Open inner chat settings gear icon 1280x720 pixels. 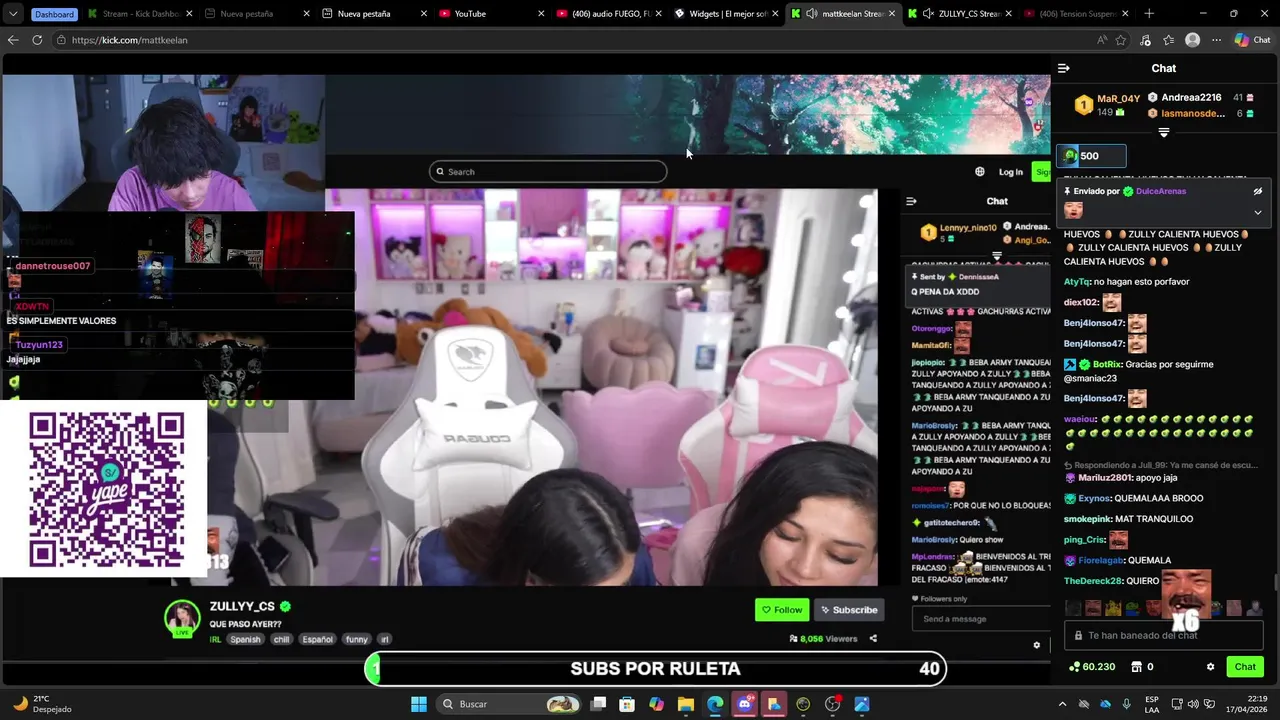coord(1037,645)
